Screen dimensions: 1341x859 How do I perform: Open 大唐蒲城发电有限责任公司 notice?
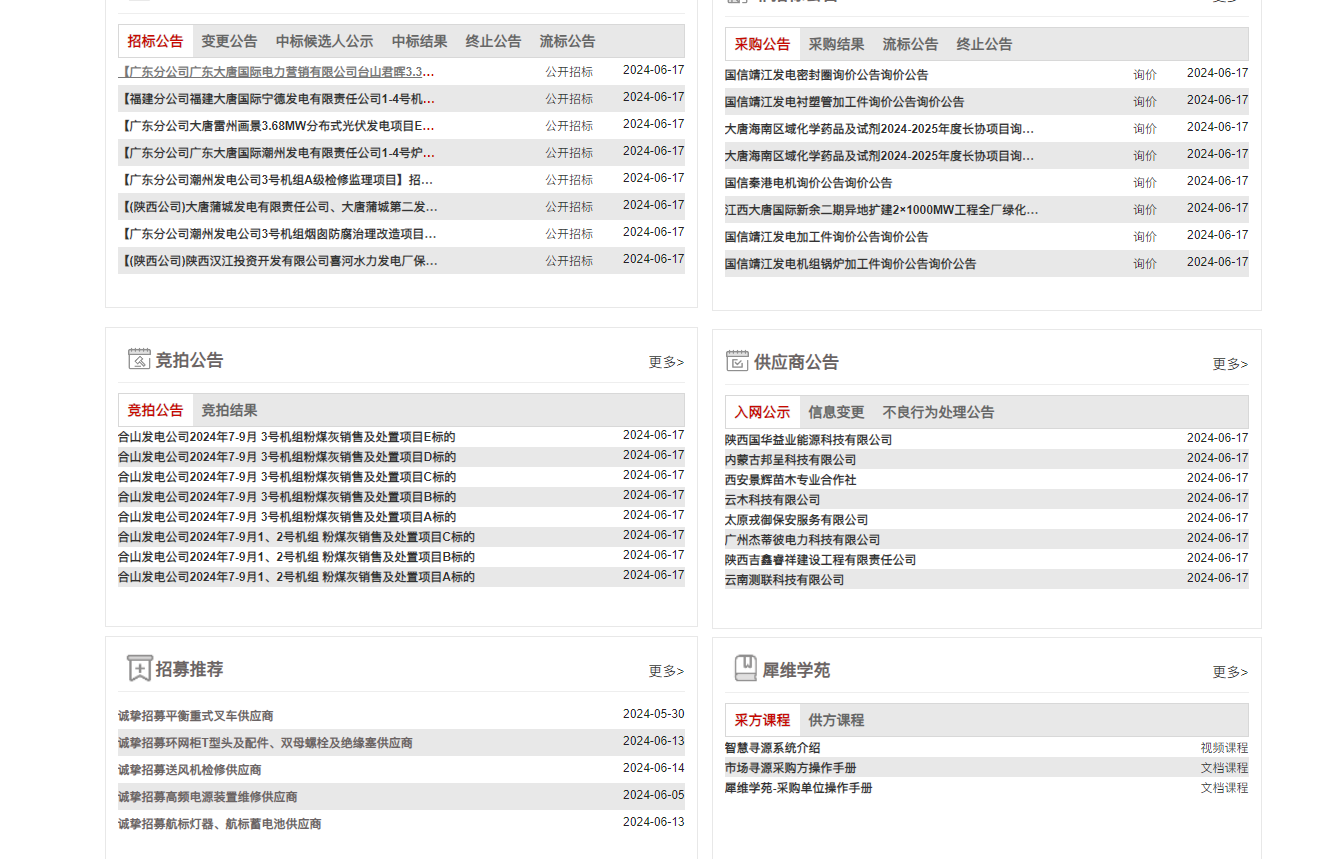click(278, 207)
